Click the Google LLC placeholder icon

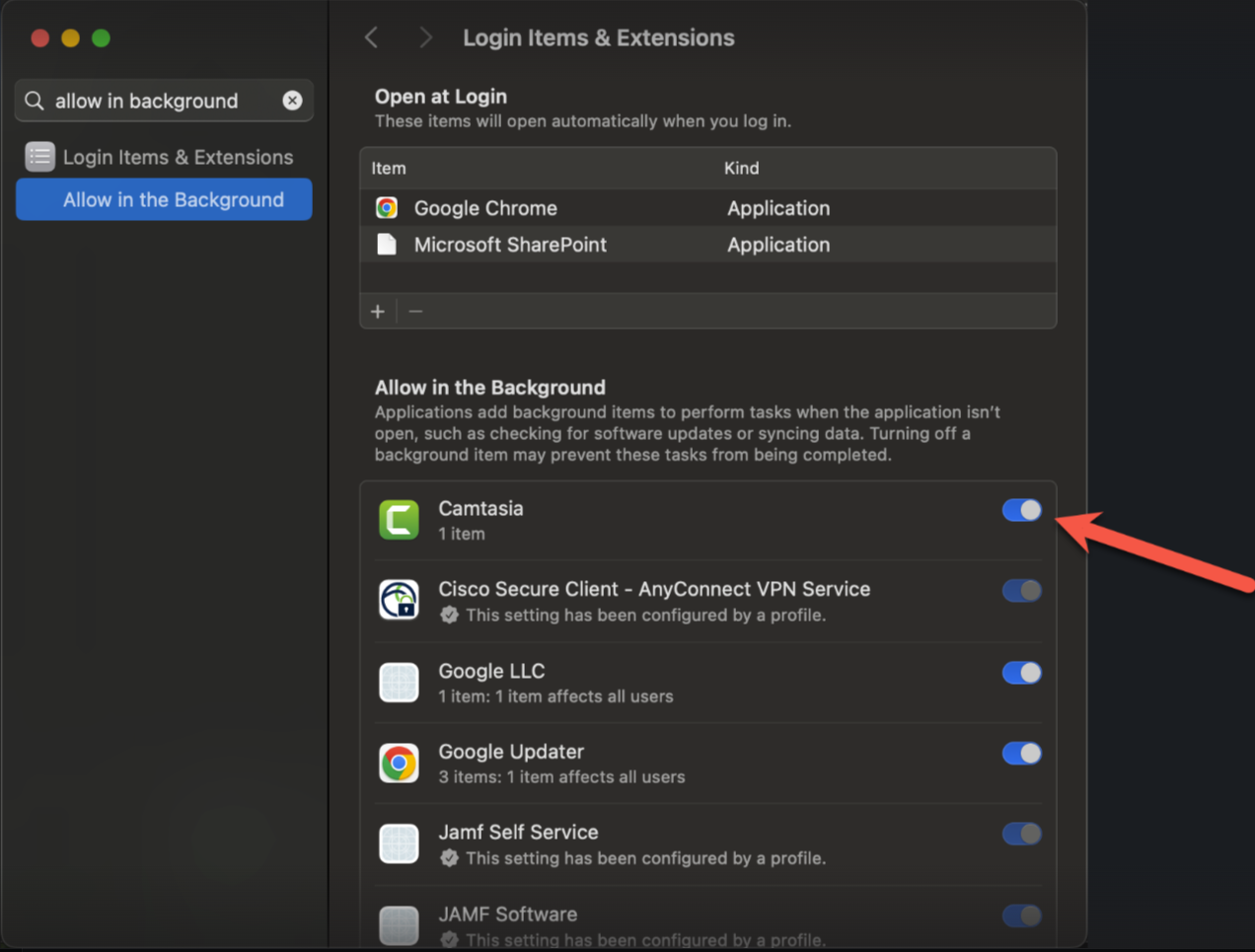click(x=399, y=682)
